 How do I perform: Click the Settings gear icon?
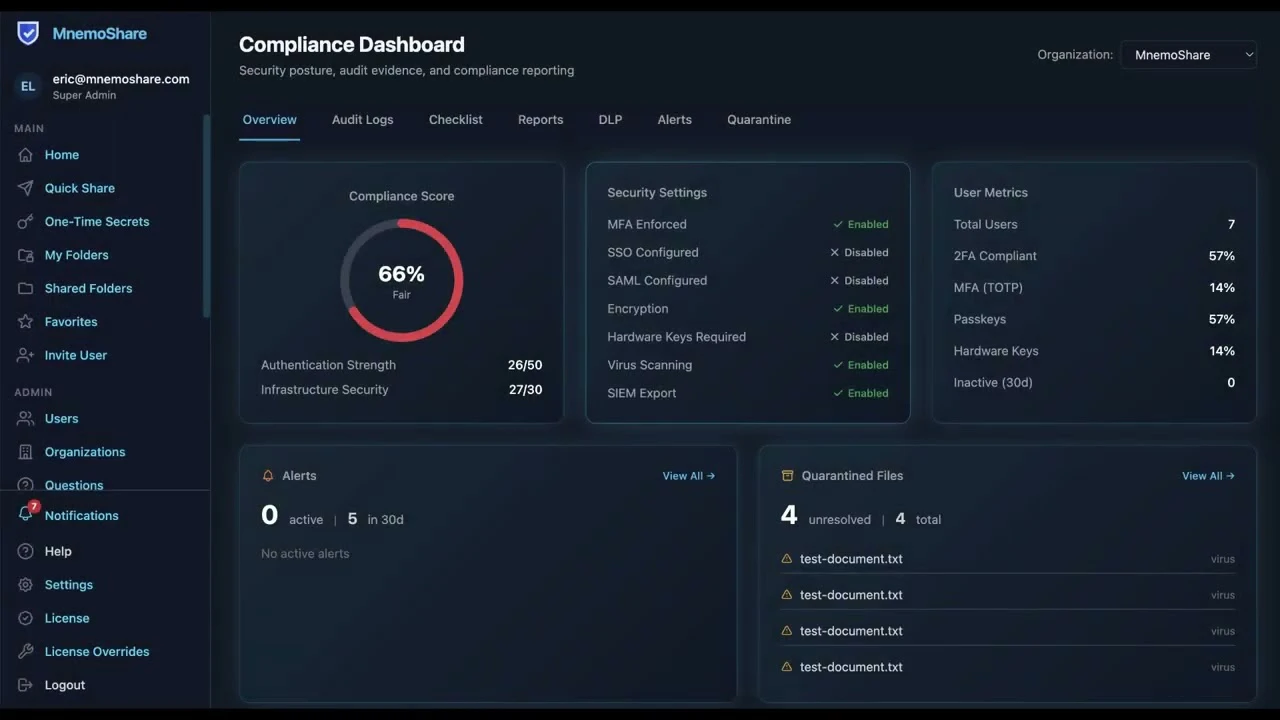click(x=26, y=585)
